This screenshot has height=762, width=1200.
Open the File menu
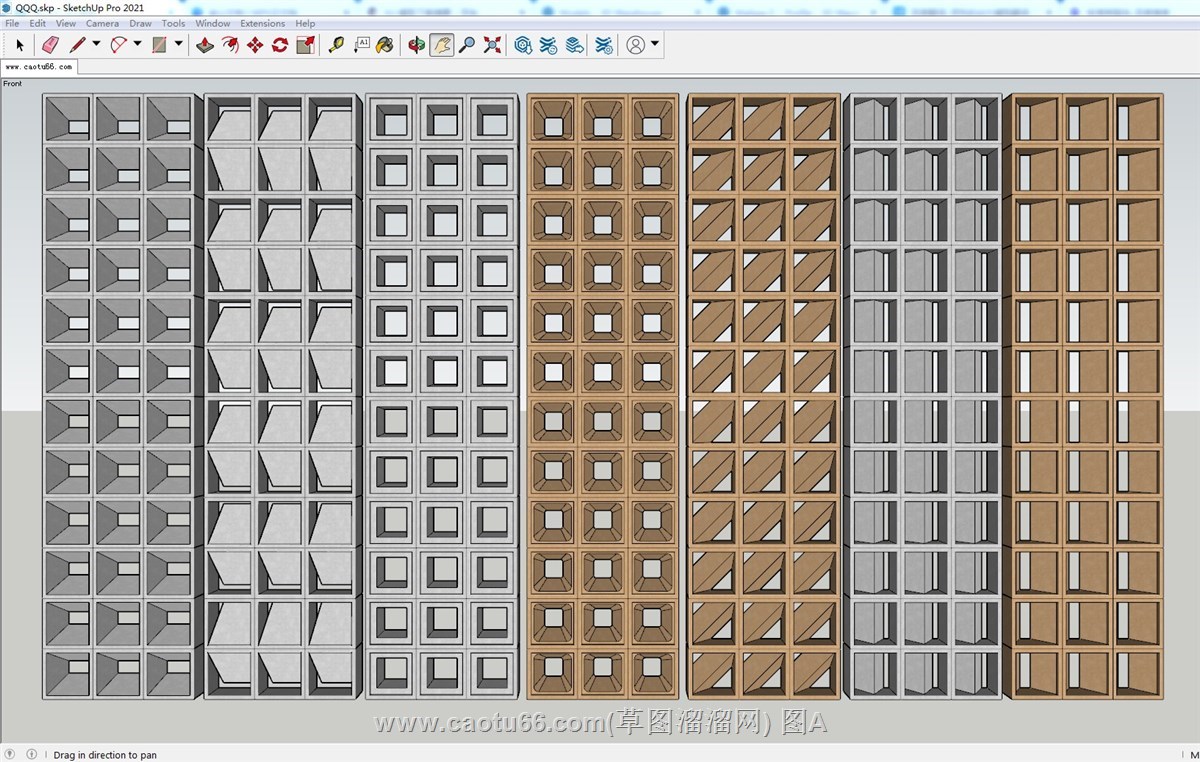point(12,23)
